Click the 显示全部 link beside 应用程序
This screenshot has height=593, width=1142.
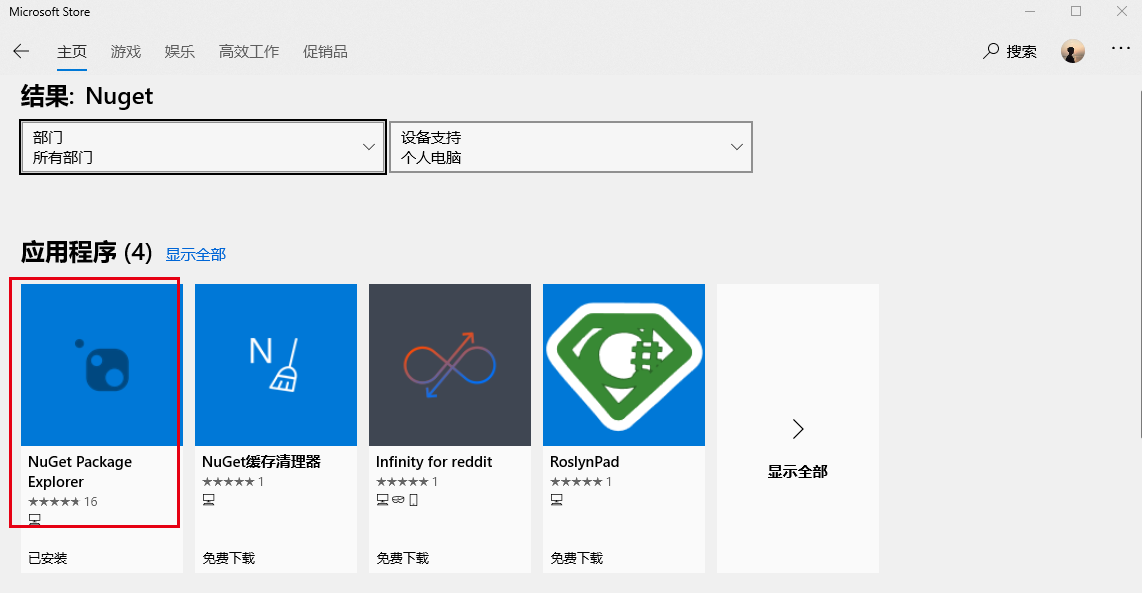click(x=196, y=254)
